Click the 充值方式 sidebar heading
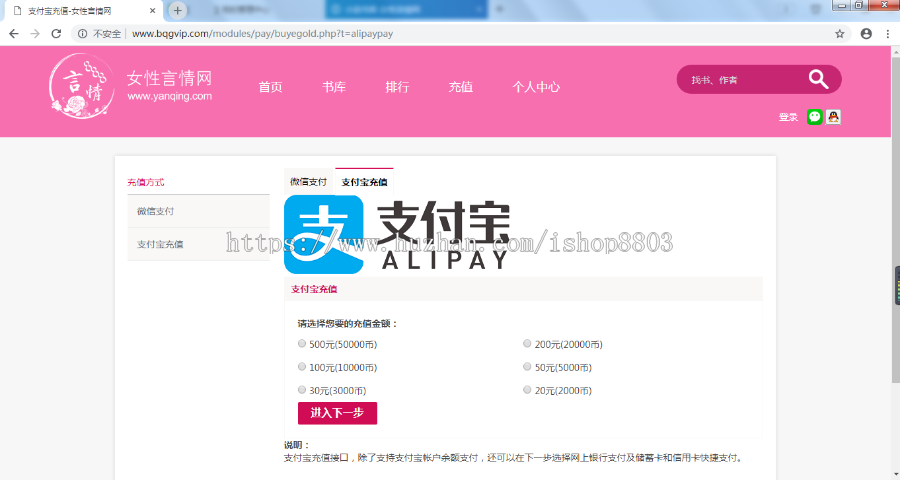Screen dimensions: 900x480 [x=146, y=183]
